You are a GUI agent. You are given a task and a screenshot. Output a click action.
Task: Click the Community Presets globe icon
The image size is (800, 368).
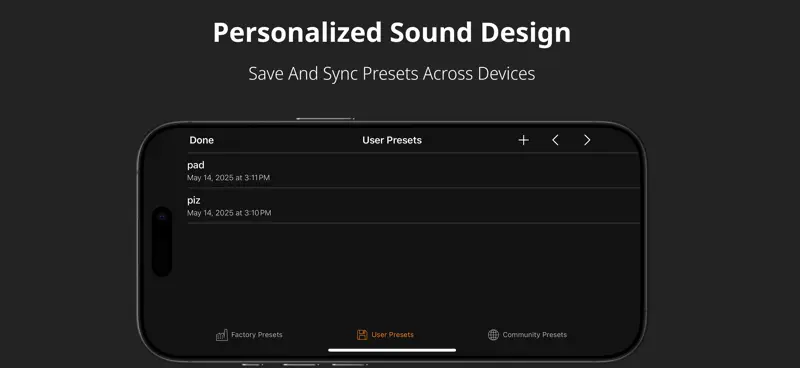493,335
